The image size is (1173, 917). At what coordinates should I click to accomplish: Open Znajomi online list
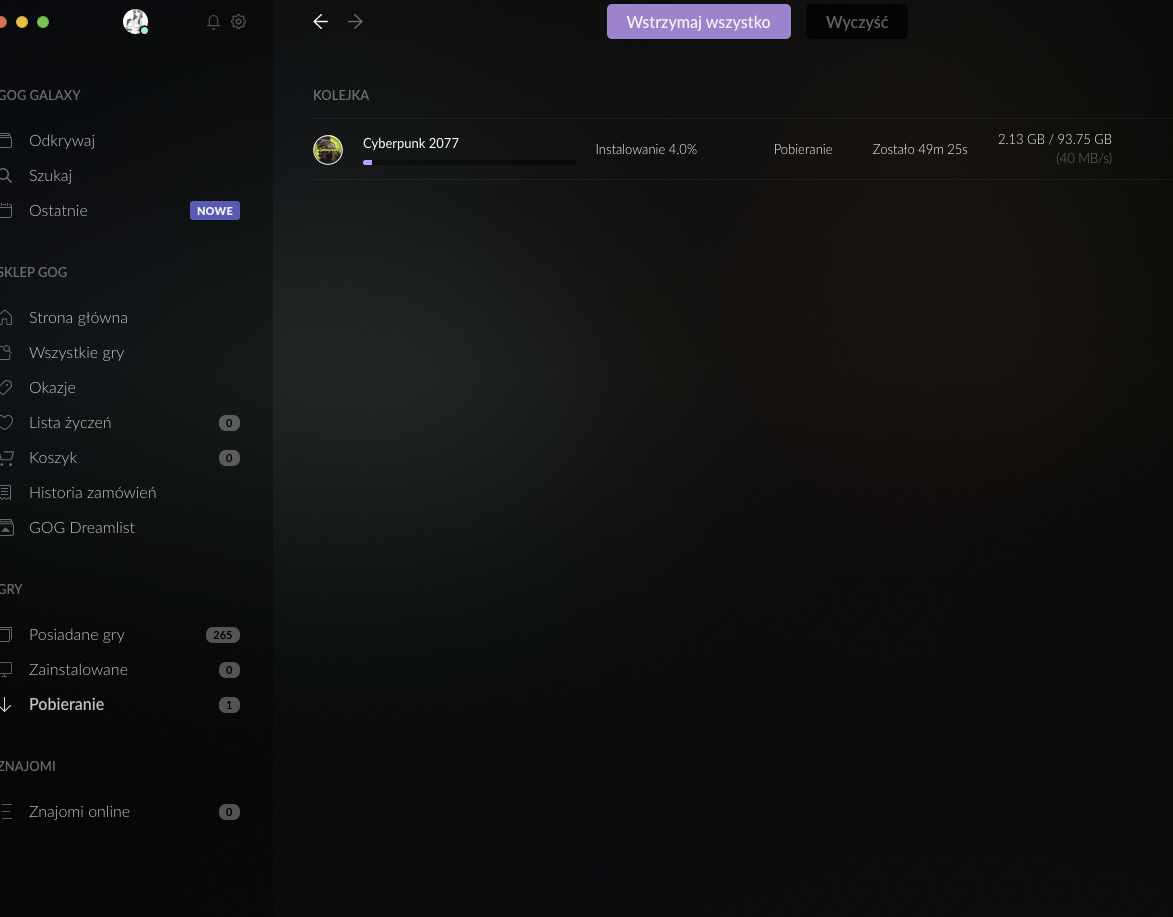(79, 812)
